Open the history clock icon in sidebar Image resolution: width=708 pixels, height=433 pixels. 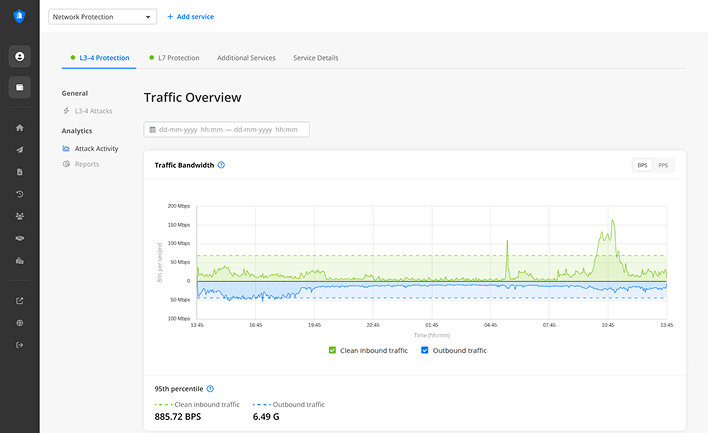pyautogui.click(x=20, y=194)
